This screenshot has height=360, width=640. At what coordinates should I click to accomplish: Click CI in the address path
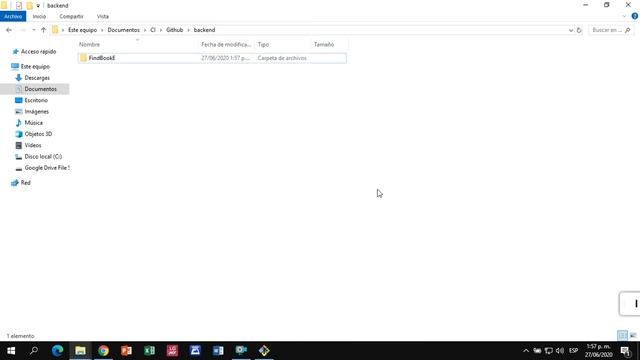(x=153, y=30)
